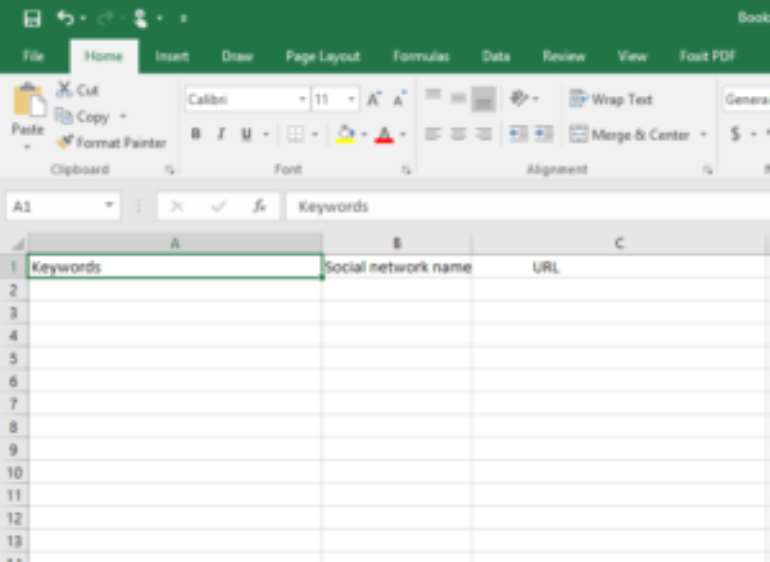Expand the Fill Color dropdown arrow
The height and width of the screenshot is (562, 770).
coord(364,134)
